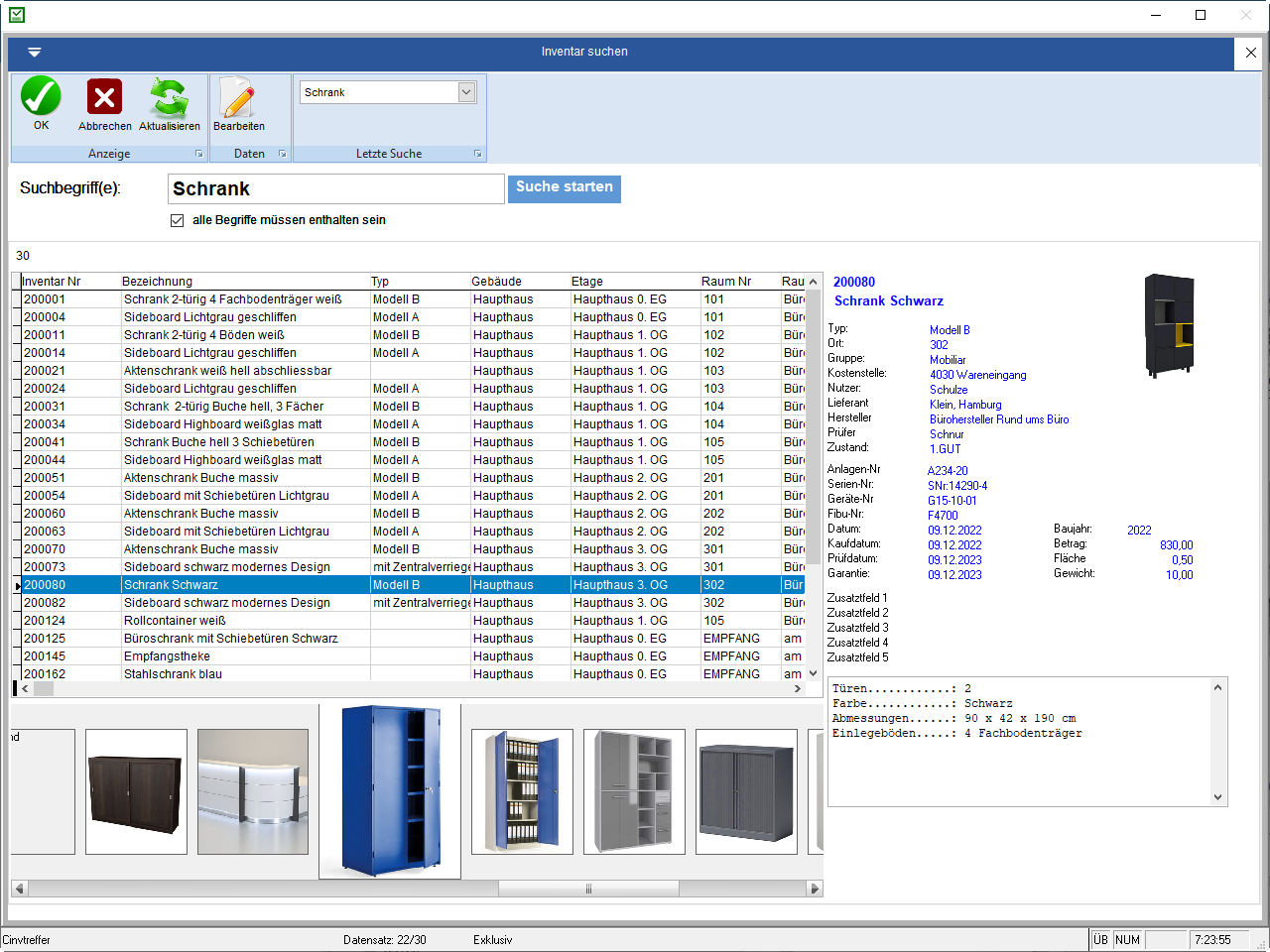Screen dimensions: 1270x952
Task: Click the NUM indicator in status bar
Action: point(1127,939)
